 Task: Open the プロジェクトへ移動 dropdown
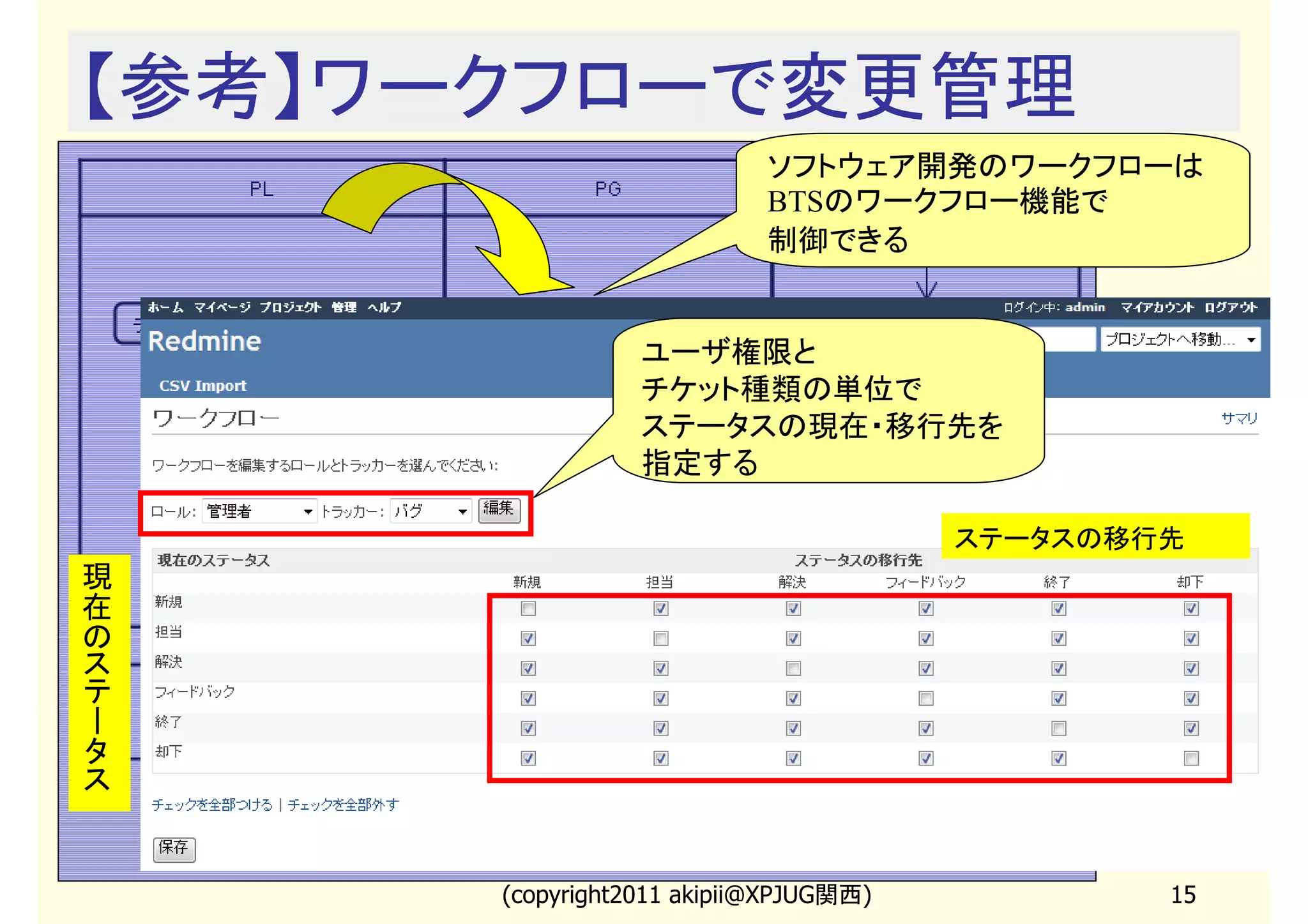pyautogui.click(x=1180, y=339)
